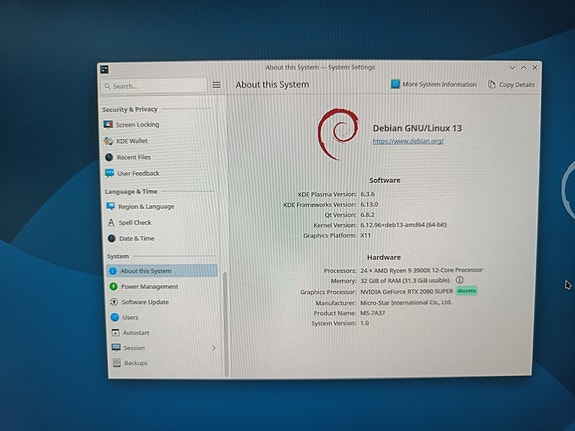Click the About this System info icon
The height and width of the screenshot is (431, 575).
(113, 271)
